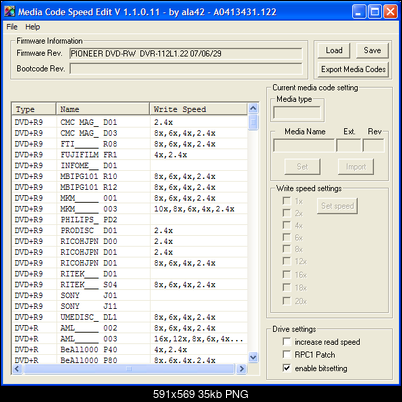Click the list's scroll down arrow

pos(253,358)
